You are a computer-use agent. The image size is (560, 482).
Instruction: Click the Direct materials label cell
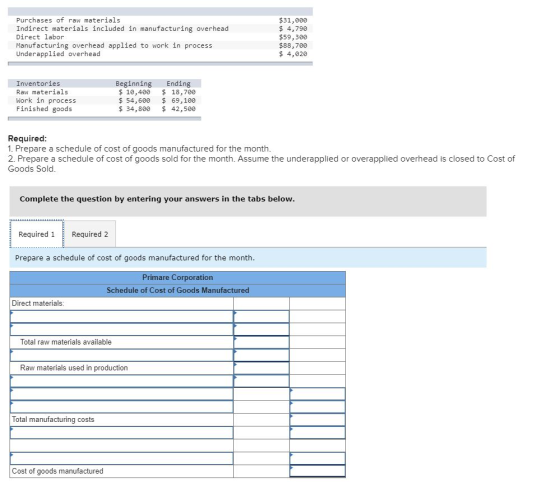(122, 303)
